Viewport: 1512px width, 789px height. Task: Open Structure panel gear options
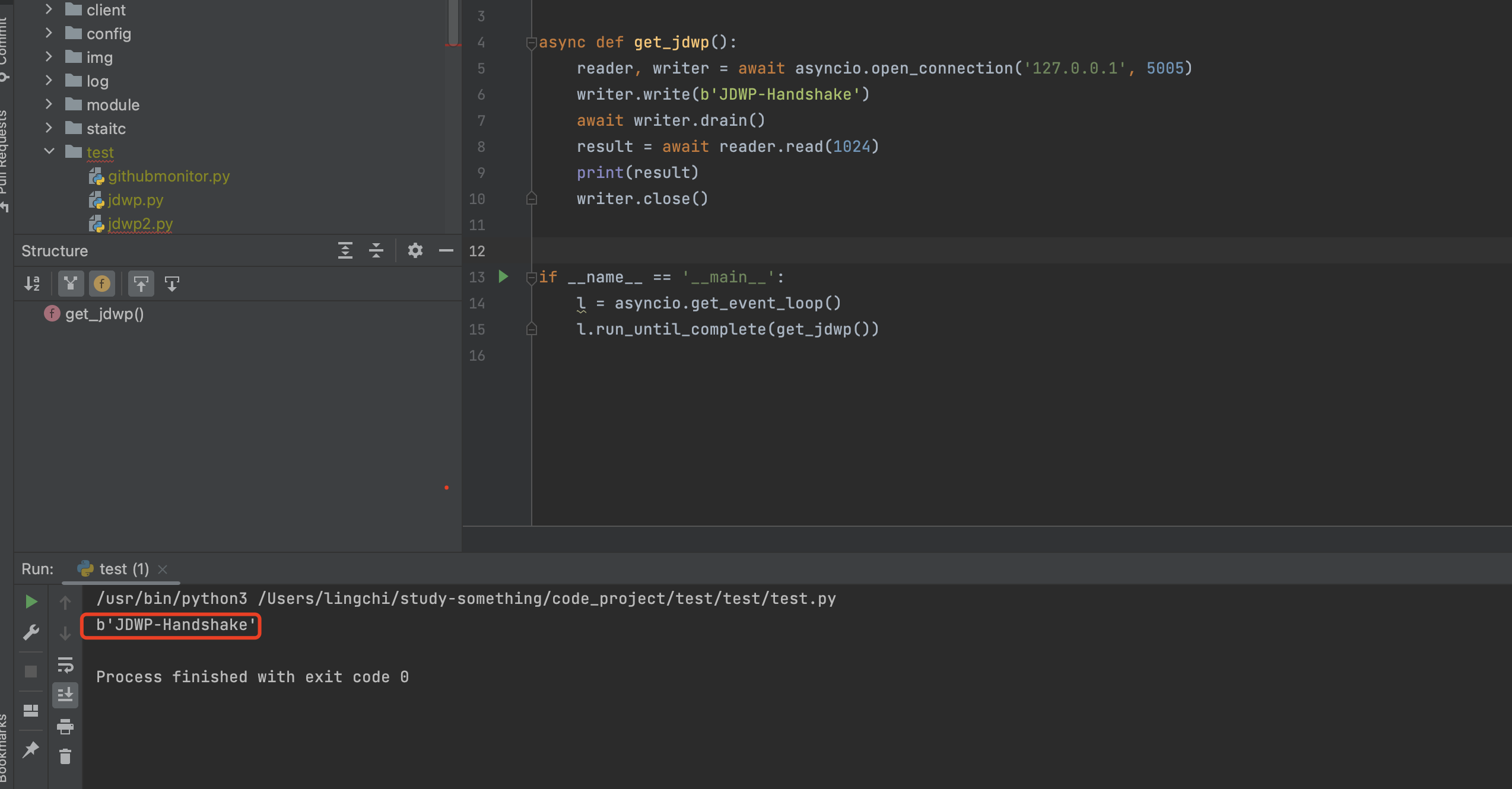[415, 250]
